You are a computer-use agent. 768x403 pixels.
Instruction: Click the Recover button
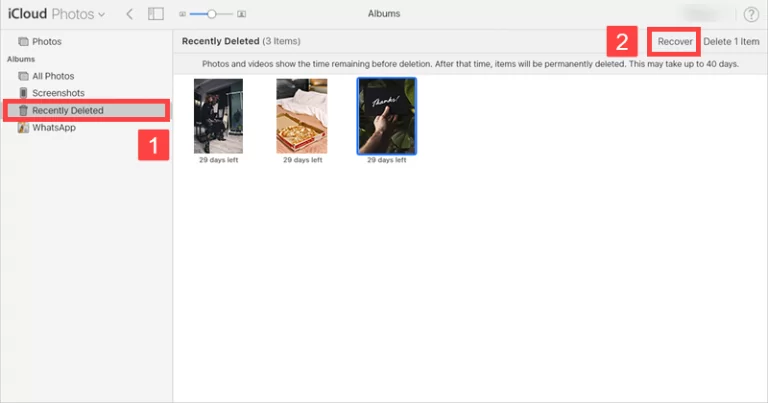pyautogui.click(x=675, y=42)
